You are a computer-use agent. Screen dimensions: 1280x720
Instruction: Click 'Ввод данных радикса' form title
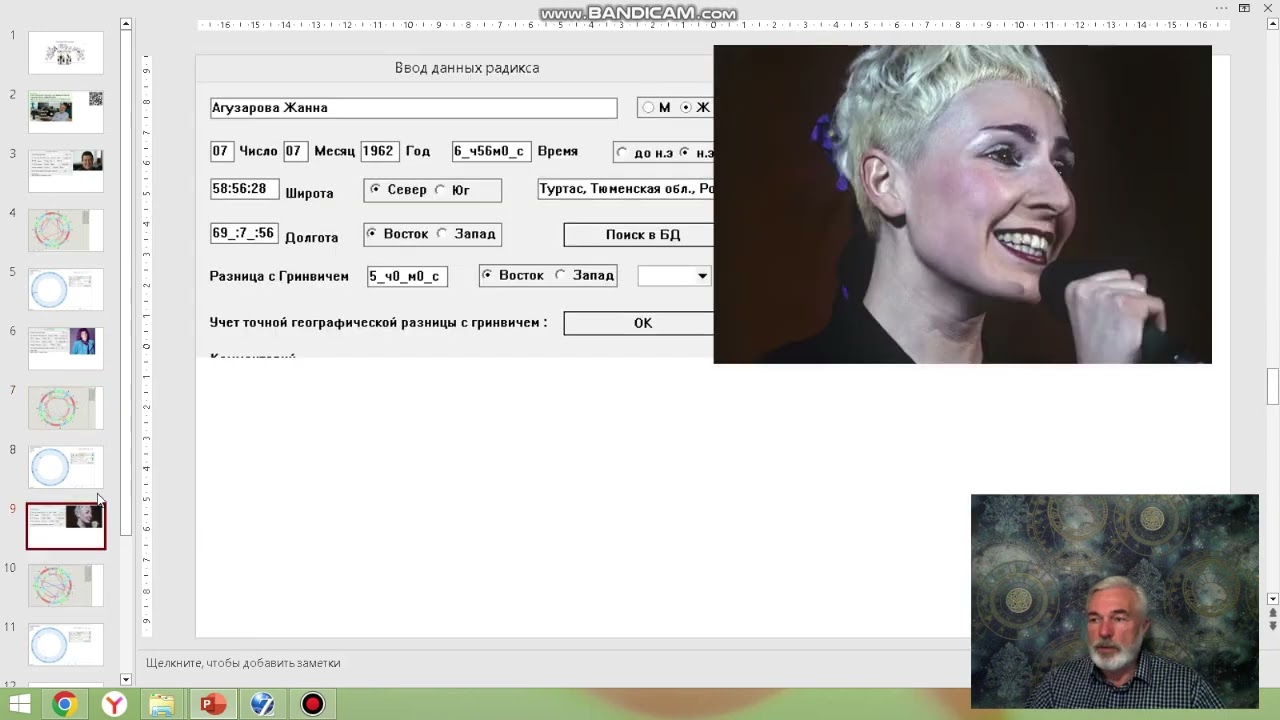point(467,68)
